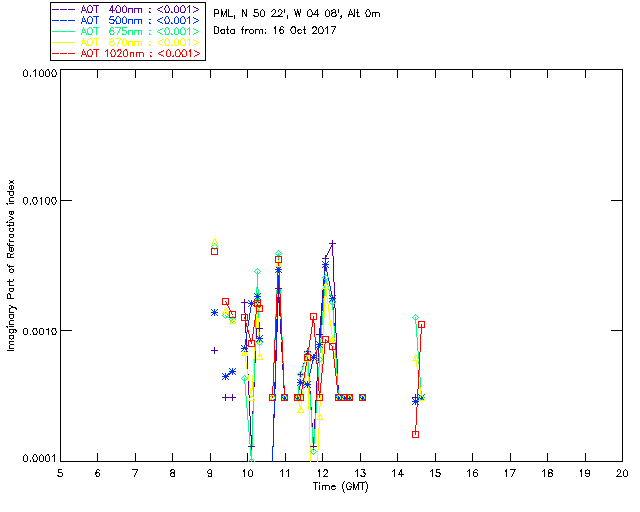Click the purple dashed line sample in legend
Screen dimensions: 640x512
(64, 9)
